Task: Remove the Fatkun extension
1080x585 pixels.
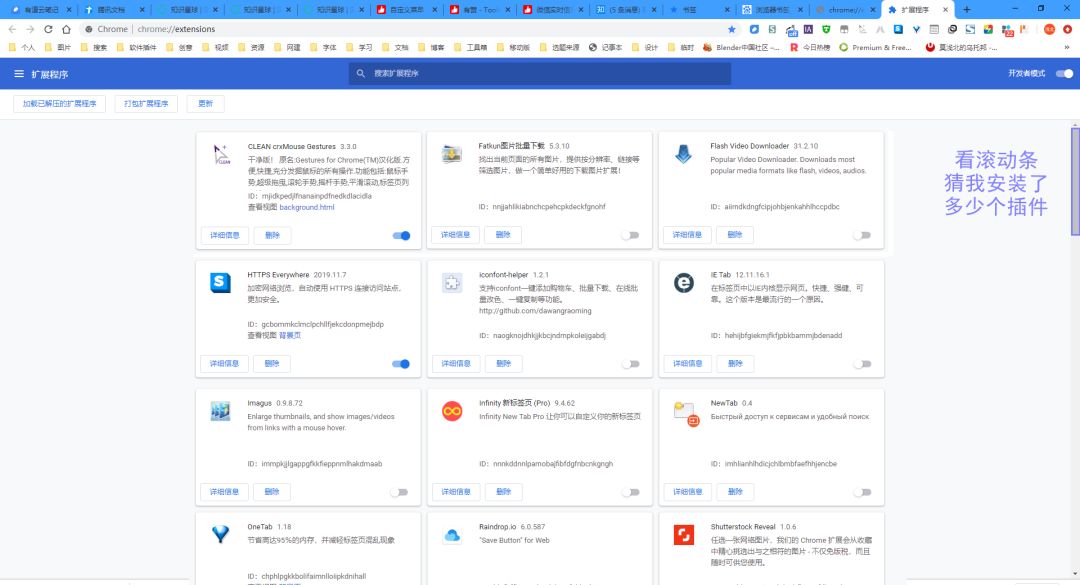Action: 503,235
